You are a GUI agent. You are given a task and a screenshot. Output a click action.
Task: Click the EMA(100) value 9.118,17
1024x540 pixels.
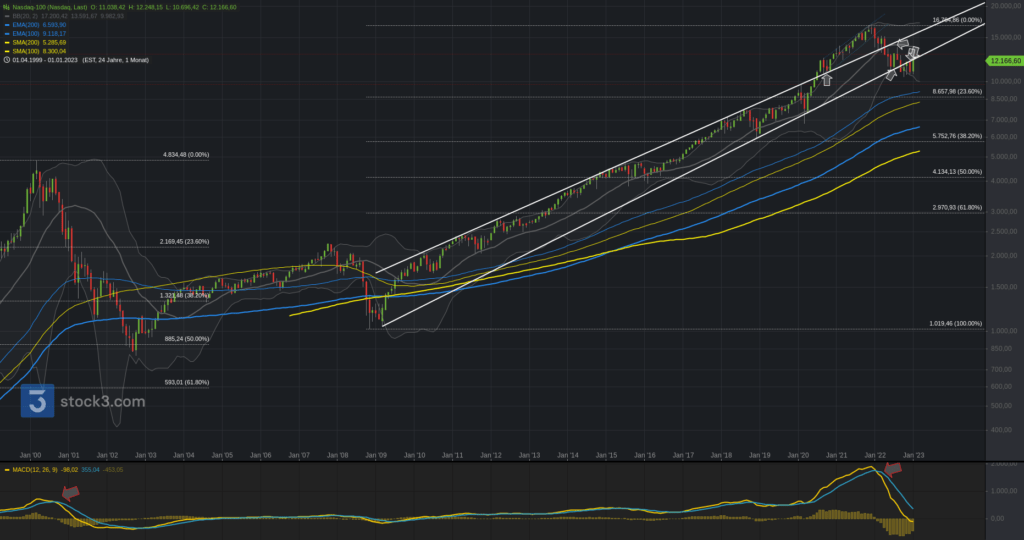coord(54,33)
